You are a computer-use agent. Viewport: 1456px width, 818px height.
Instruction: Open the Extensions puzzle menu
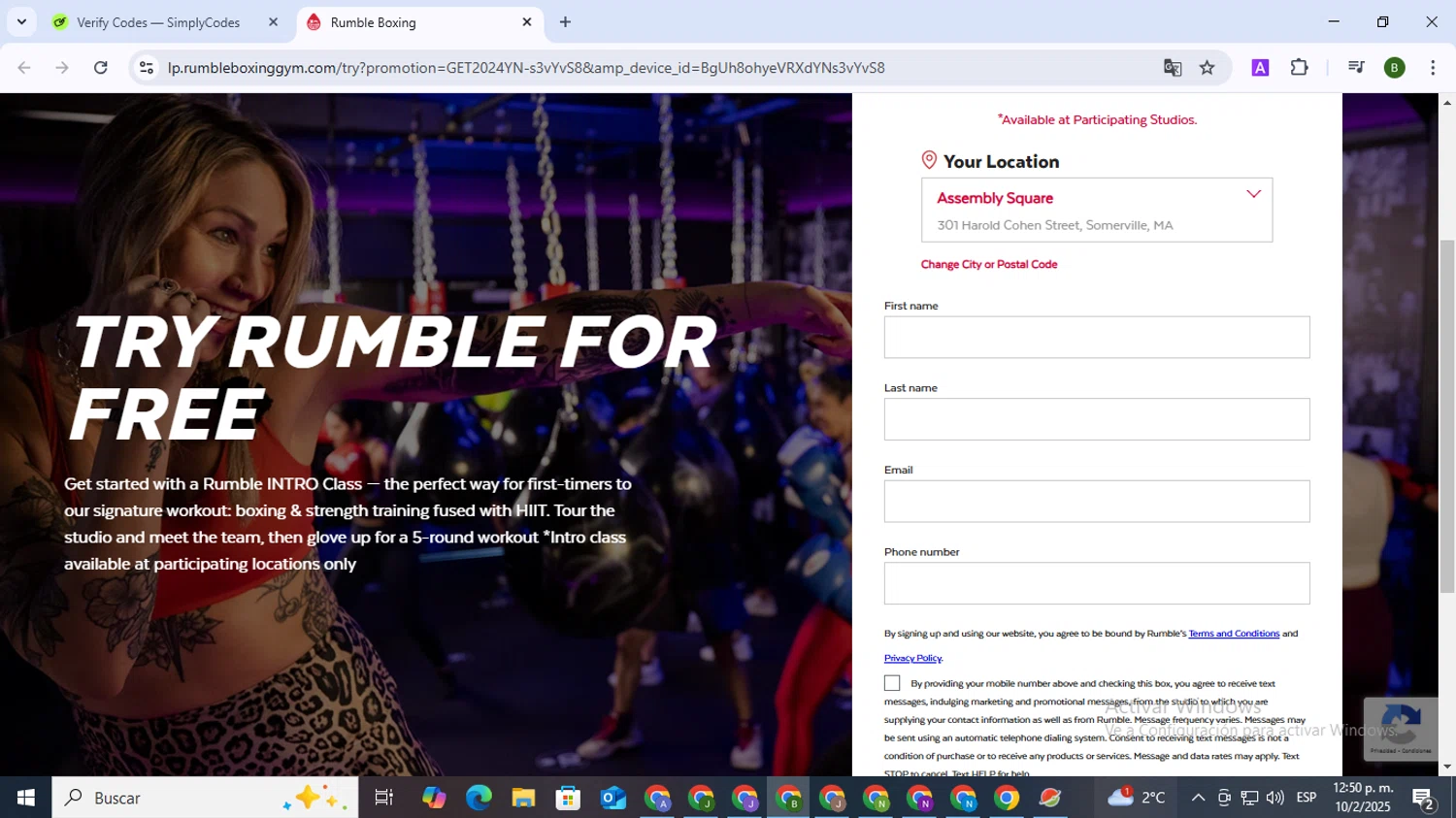(1300, 68)
